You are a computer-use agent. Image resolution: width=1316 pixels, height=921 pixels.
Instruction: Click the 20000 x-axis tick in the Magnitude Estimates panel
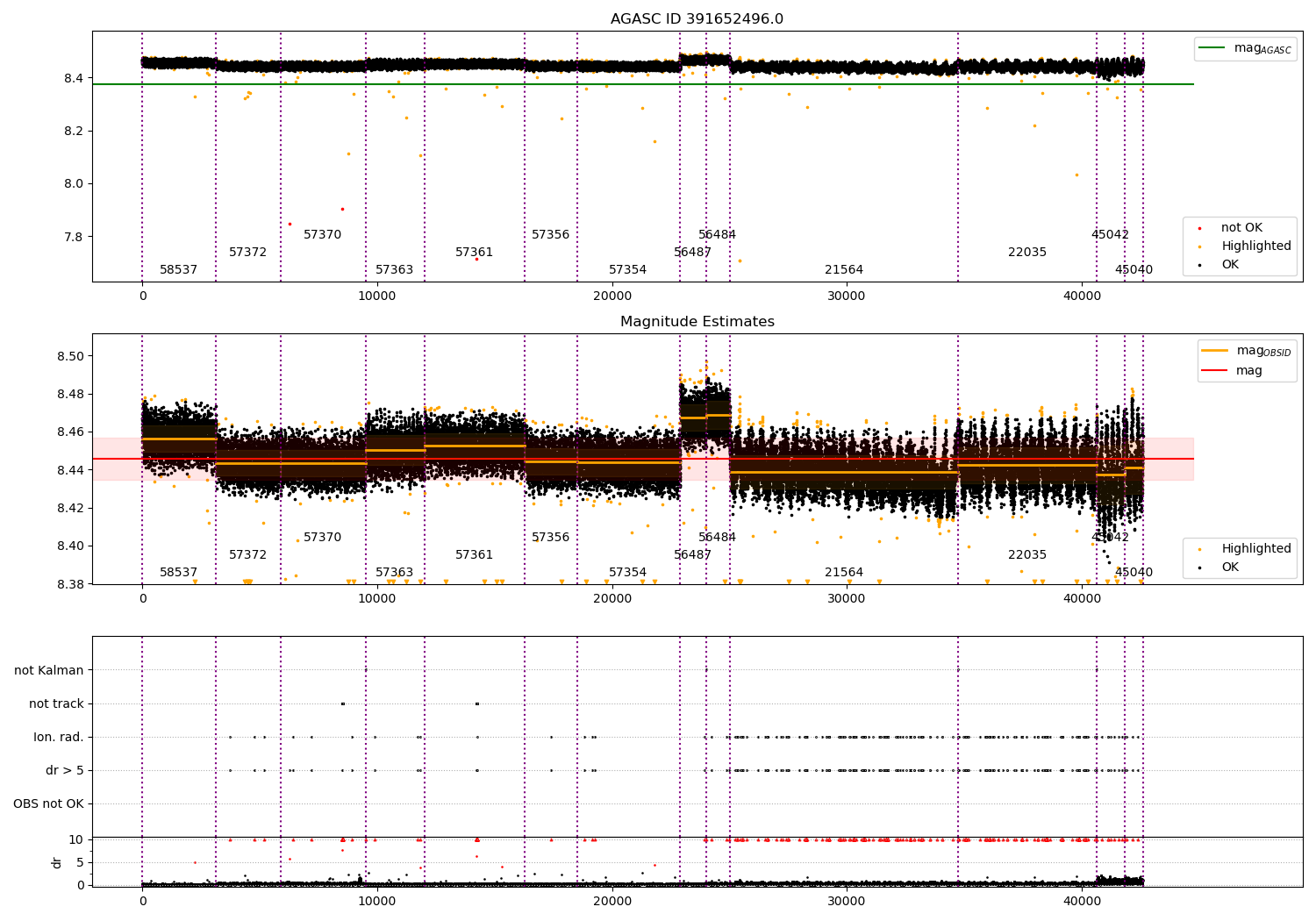tap(612, 600)
